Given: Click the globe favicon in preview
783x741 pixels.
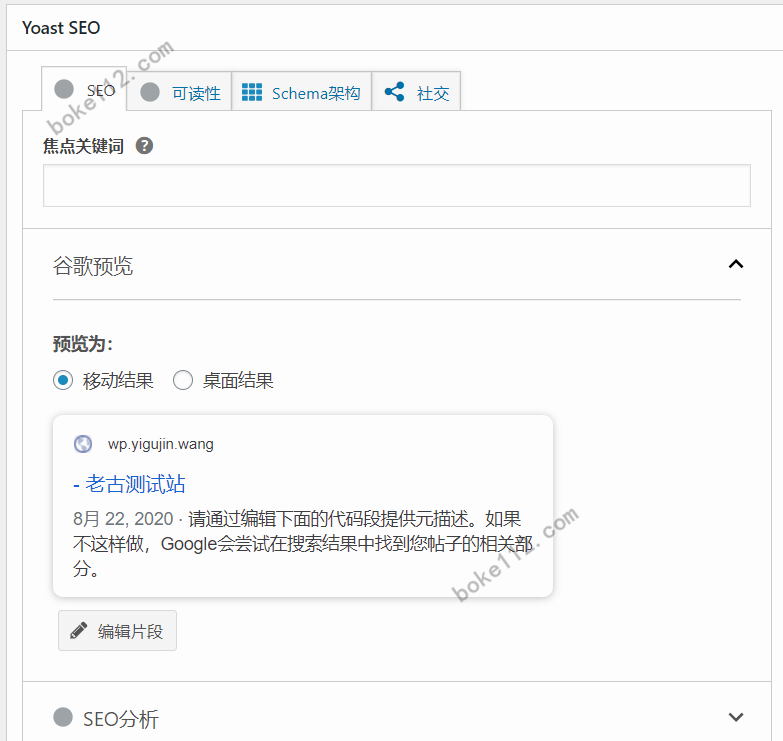Looking at the screenshot, I should pos(83,443).
